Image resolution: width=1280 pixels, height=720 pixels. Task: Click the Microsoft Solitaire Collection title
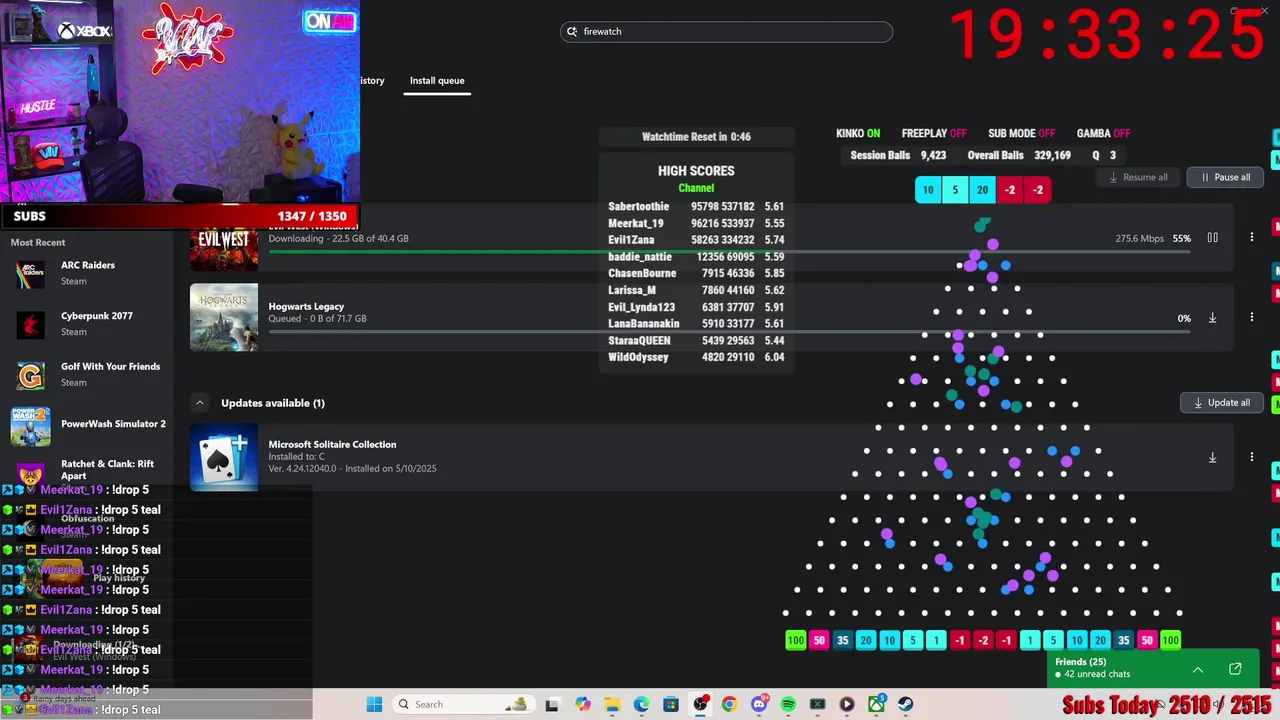[x=332, y=444]
